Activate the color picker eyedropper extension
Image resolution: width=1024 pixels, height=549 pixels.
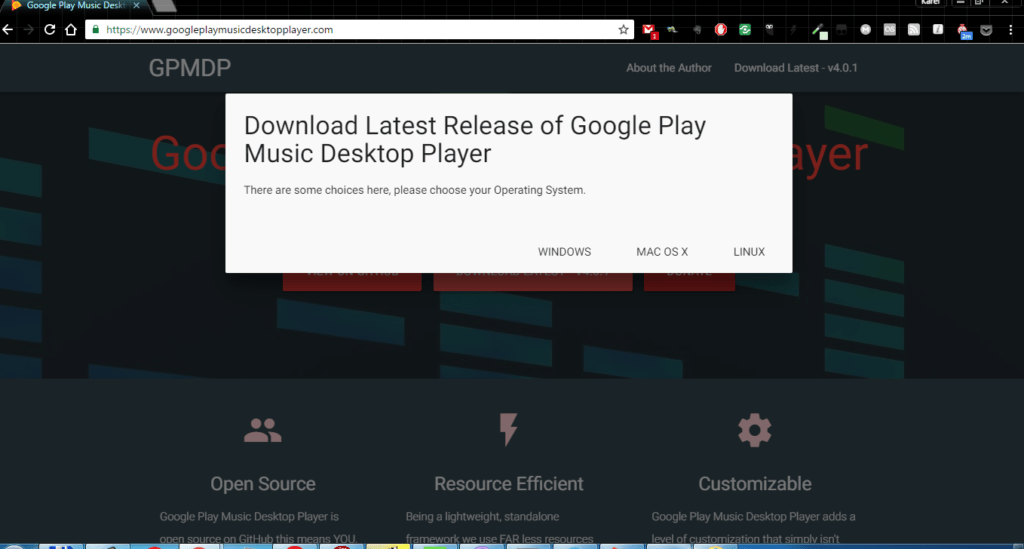tap(818, 30)
